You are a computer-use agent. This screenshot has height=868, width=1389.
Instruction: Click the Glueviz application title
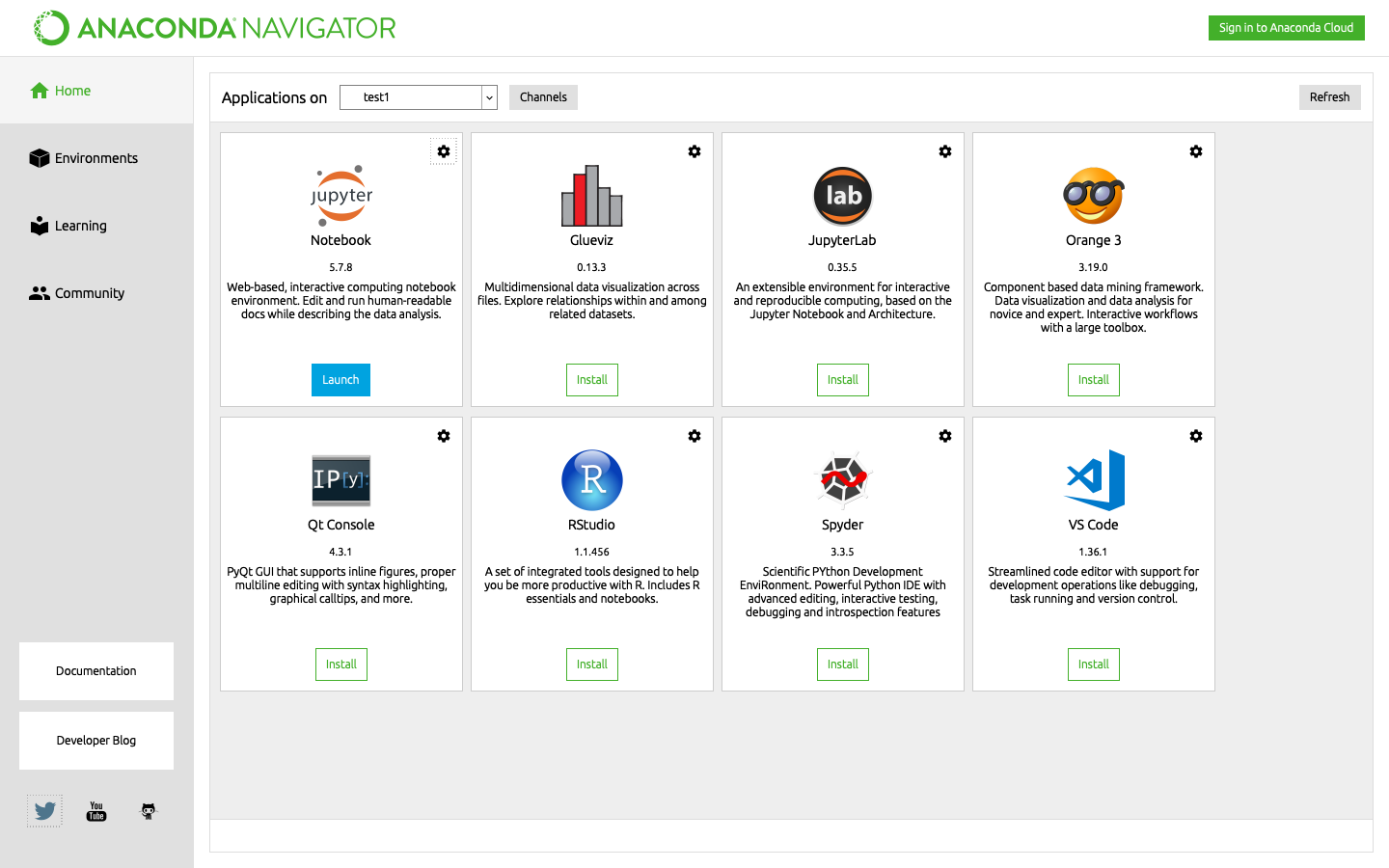click(592, 240)
